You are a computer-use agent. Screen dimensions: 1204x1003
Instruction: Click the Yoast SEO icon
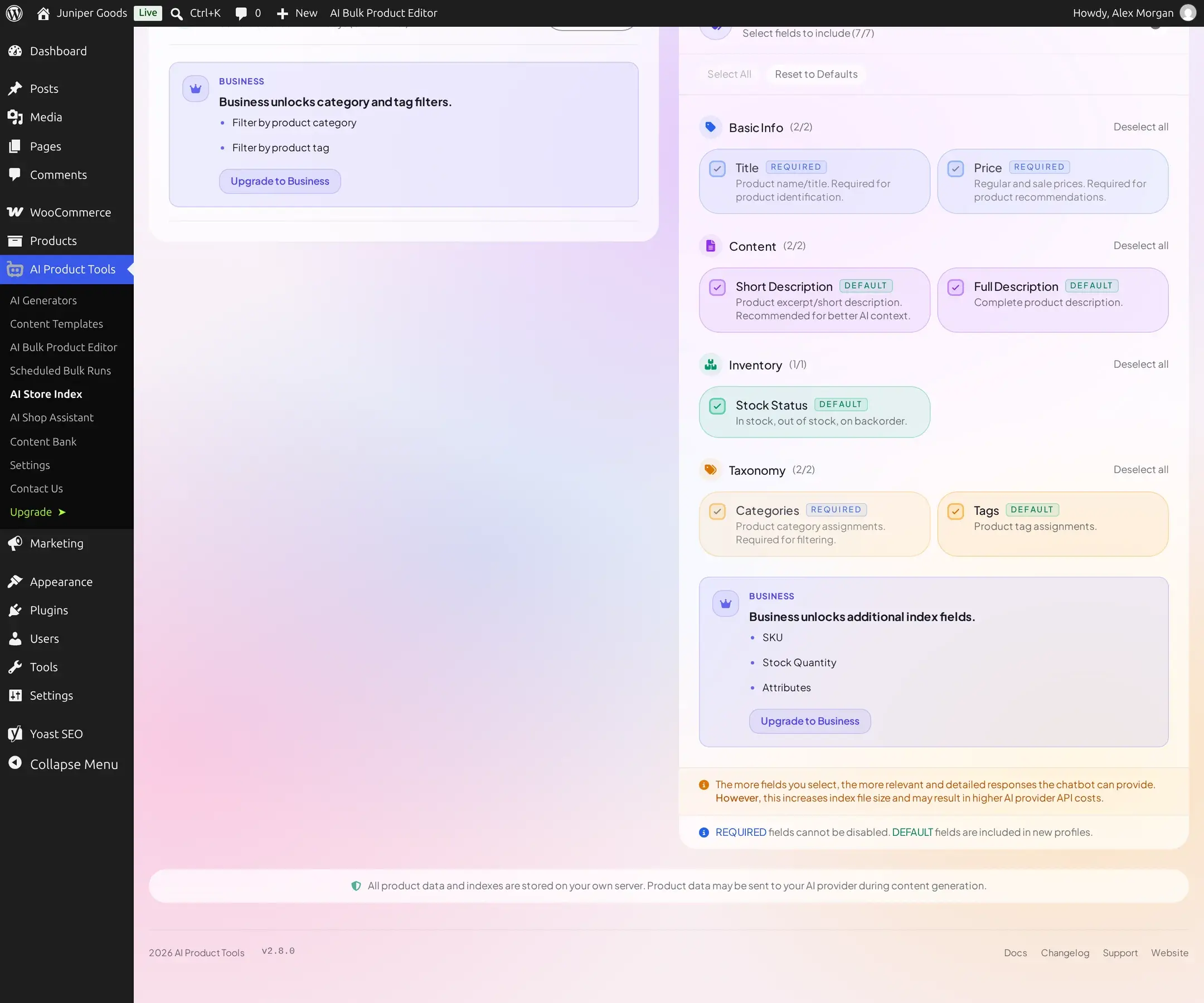15,734
